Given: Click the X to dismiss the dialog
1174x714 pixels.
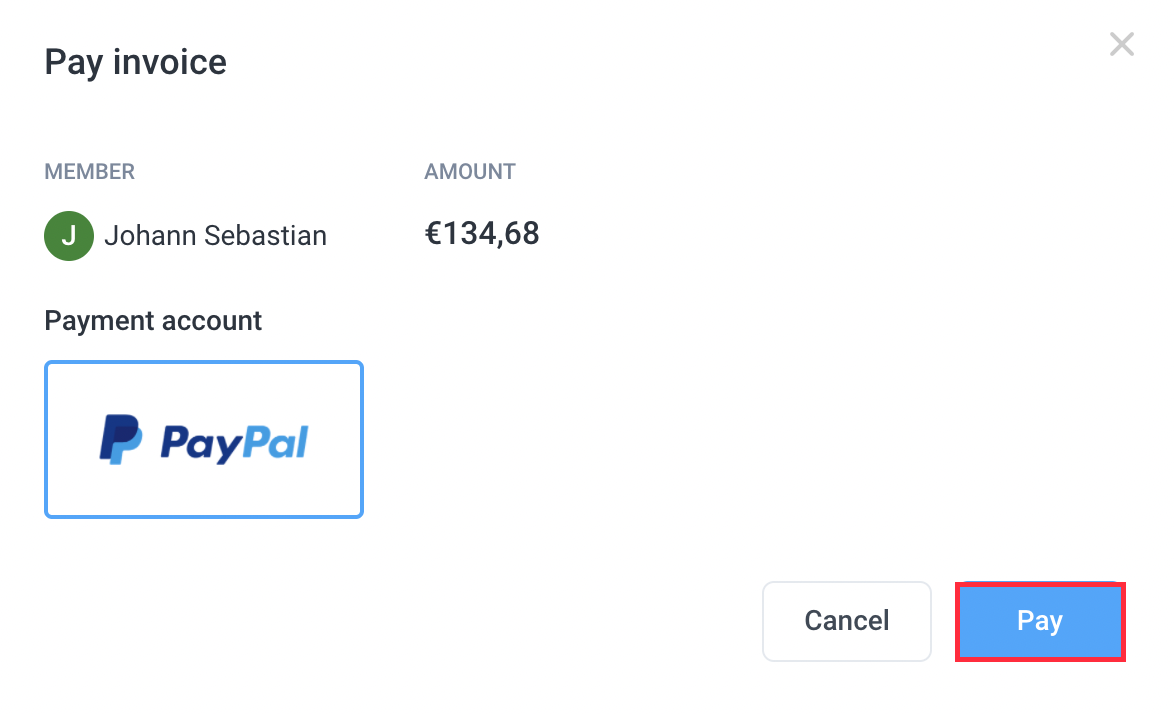Looking at the screenshot, I should click(1121, 44).
